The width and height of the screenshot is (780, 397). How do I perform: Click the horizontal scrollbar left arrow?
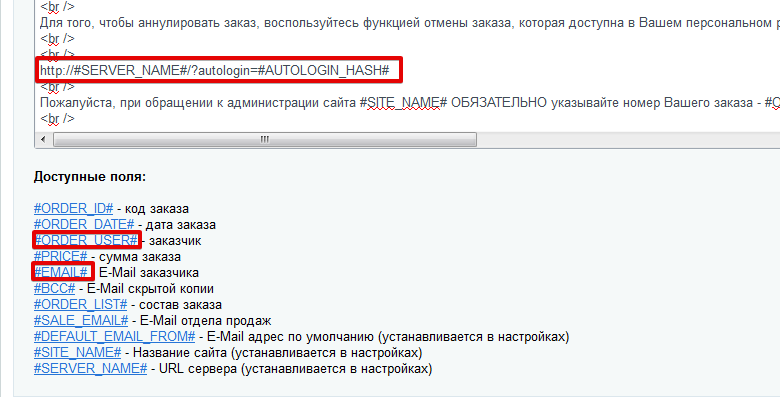pyautogui.click(x=43, y=139)
